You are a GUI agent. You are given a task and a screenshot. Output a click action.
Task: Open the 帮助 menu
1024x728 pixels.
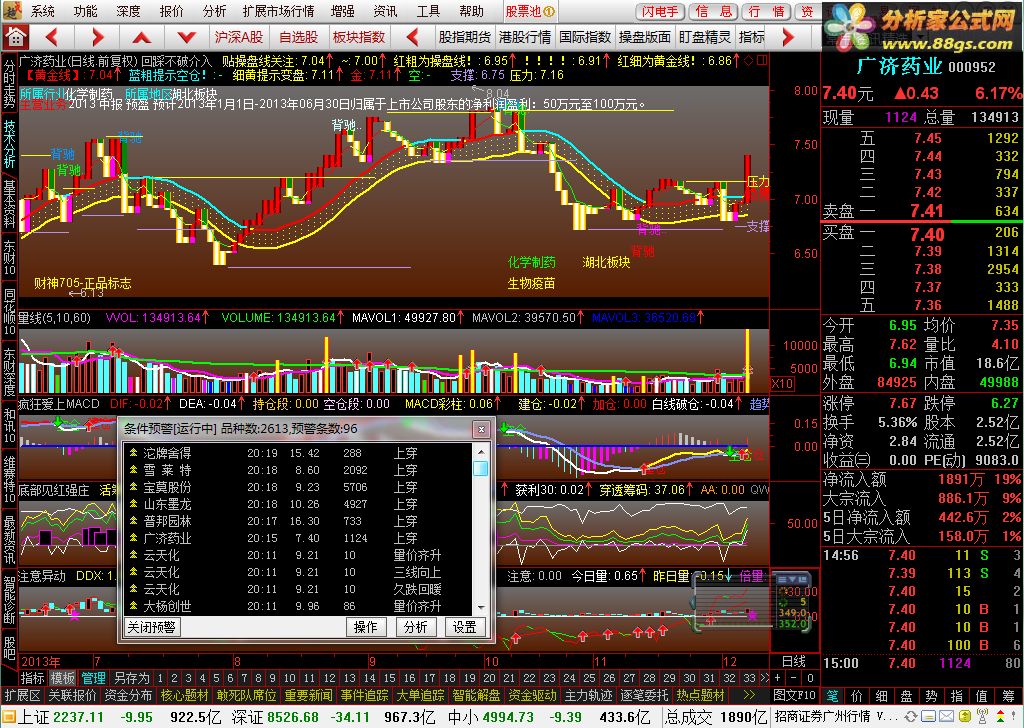click(x=471, y=11)
